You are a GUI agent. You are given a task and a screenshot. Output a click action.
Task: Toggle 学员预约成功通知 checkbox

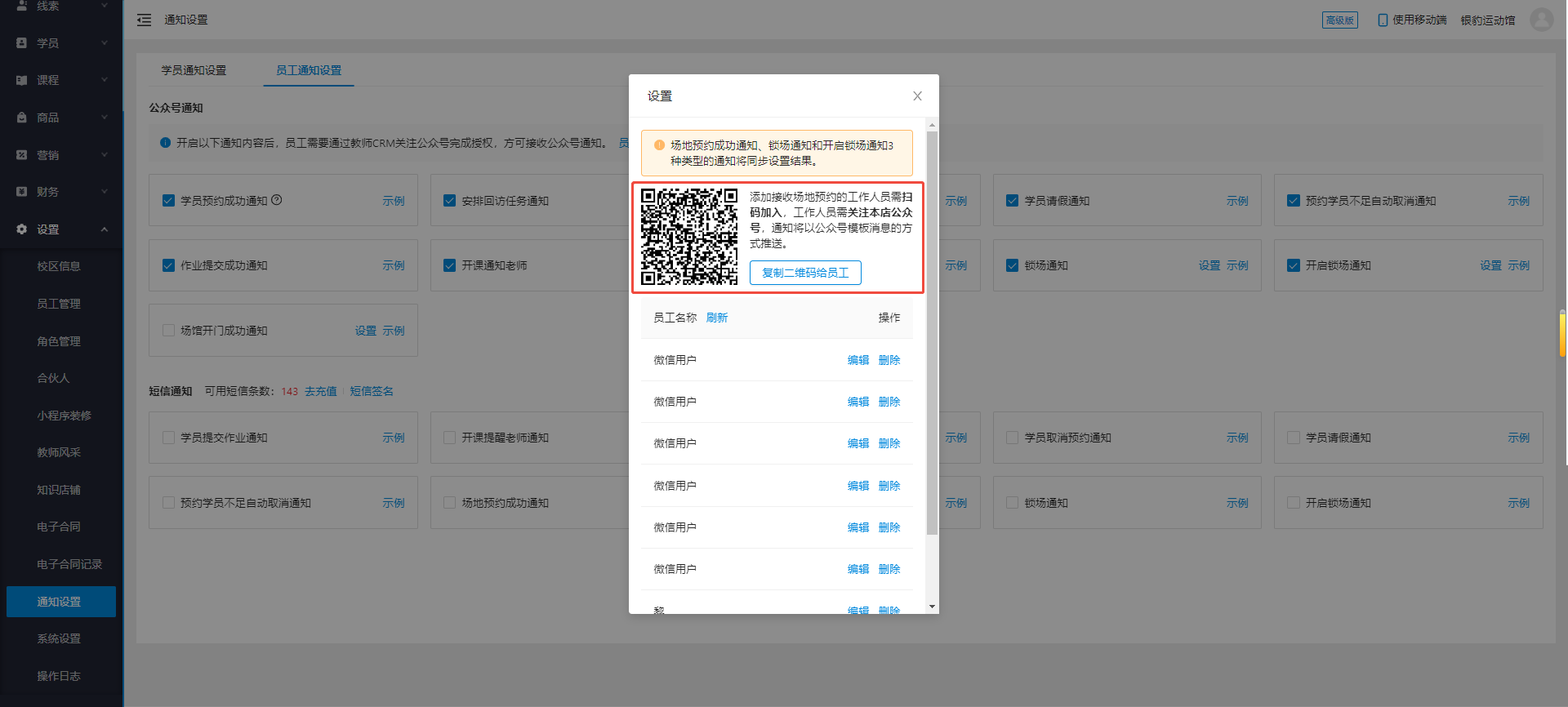click(168, 201)
